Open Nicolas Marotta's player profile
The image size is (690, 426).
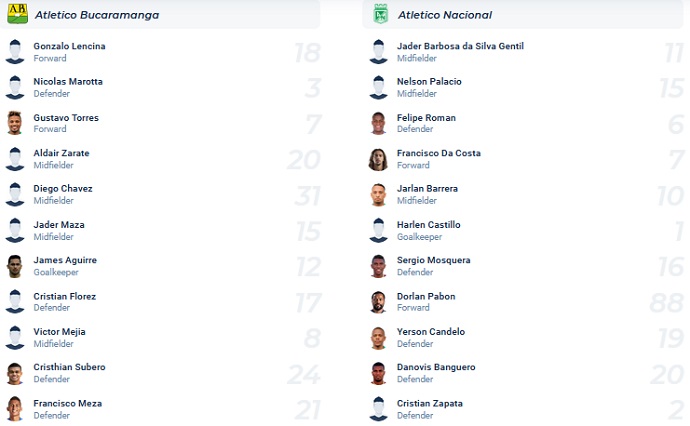tap(68, 82)
